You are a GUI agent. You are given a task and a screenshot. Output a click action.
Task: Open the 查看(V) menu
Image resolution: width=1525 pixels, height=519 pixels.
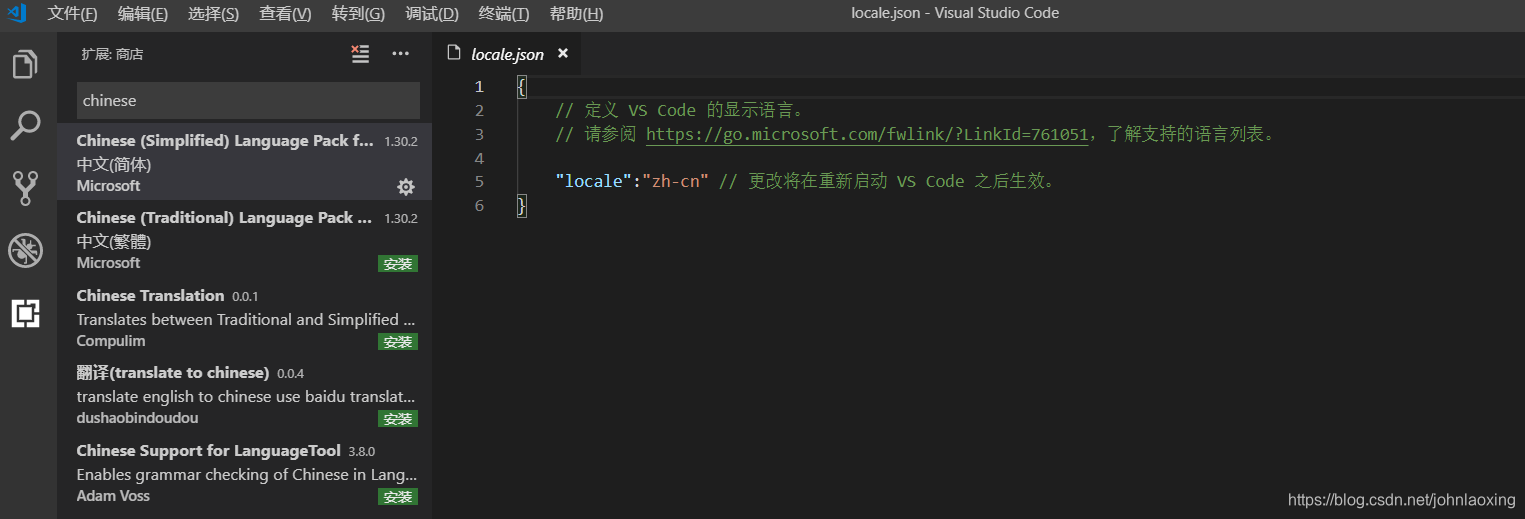285,13
